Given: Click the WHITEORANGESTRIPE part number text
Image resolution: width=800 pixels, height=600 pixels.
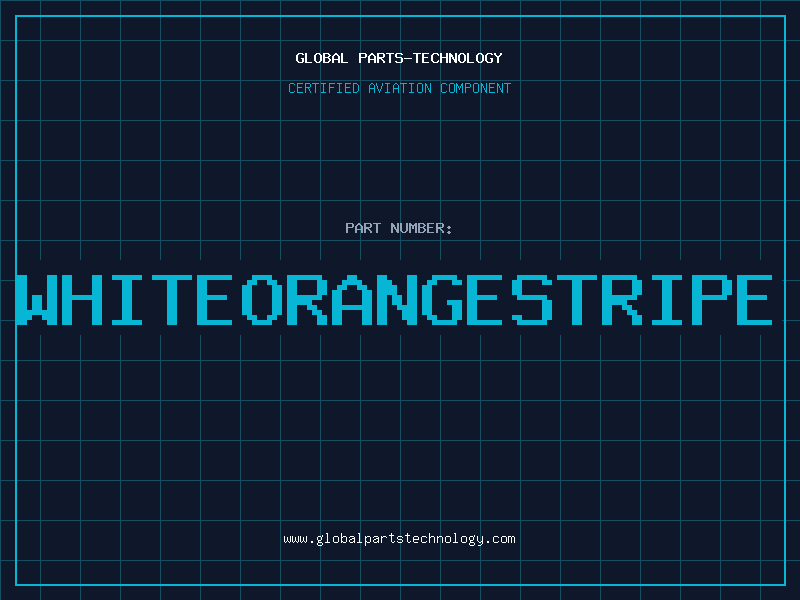Looking at the screenshot, I should pos(394,300).
